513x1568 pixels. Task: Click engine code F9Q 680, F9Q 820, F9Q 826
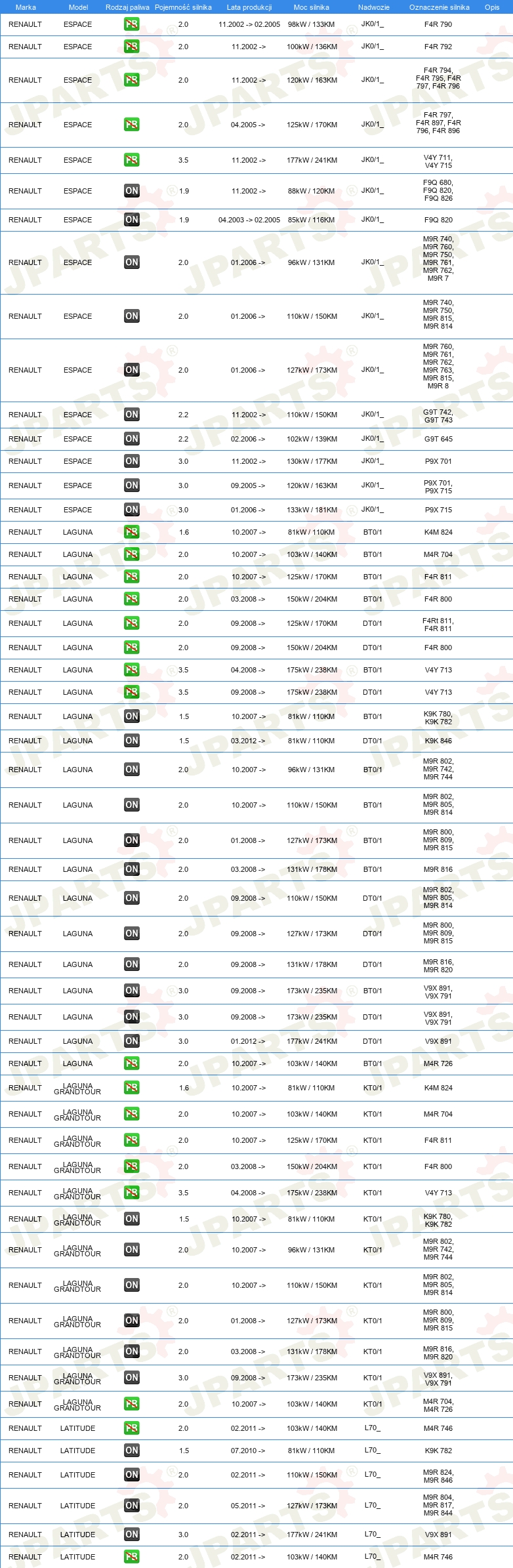(438, 190)
